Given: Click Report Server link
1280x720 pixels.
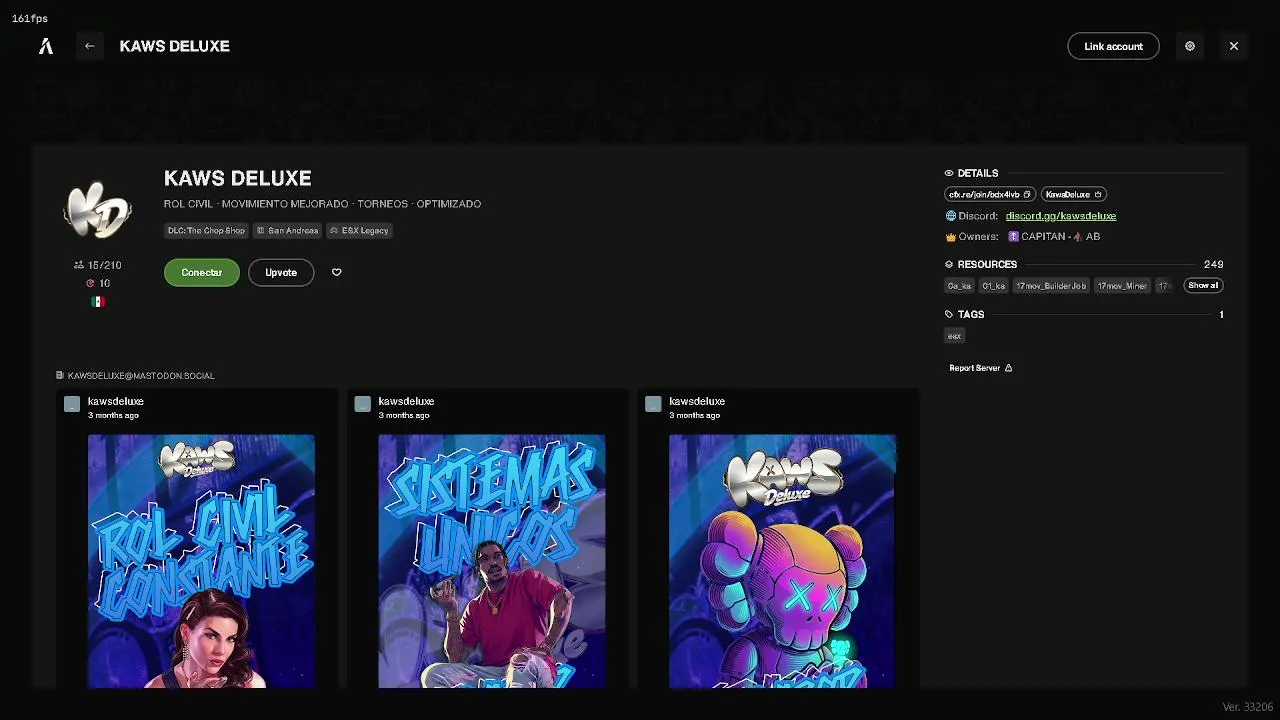Looking at the screenshot, I should (981, 368).
